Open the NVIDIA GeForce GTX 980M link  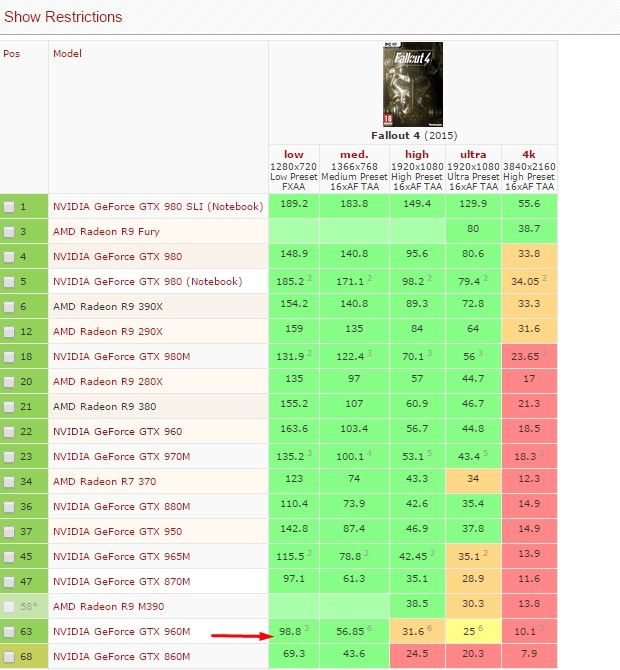(121, 357)
